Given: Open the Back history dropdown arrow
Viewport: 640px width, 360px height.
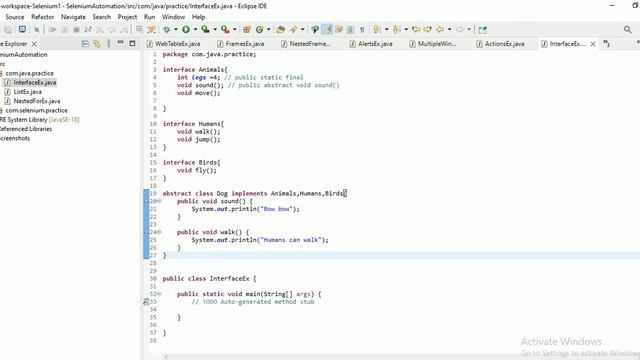Looking at the screenshot, I should [x=449, y=29].
